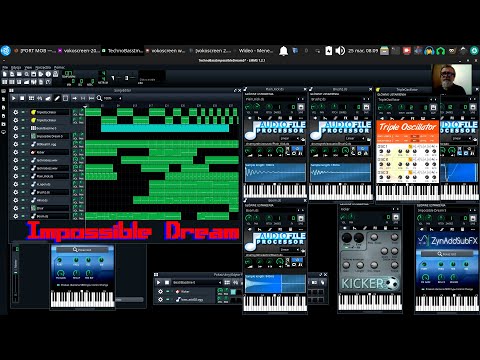
Task: Open gear menu of Kicker in Beat+Bassline Editor
Action: click(x=160, y=291)
